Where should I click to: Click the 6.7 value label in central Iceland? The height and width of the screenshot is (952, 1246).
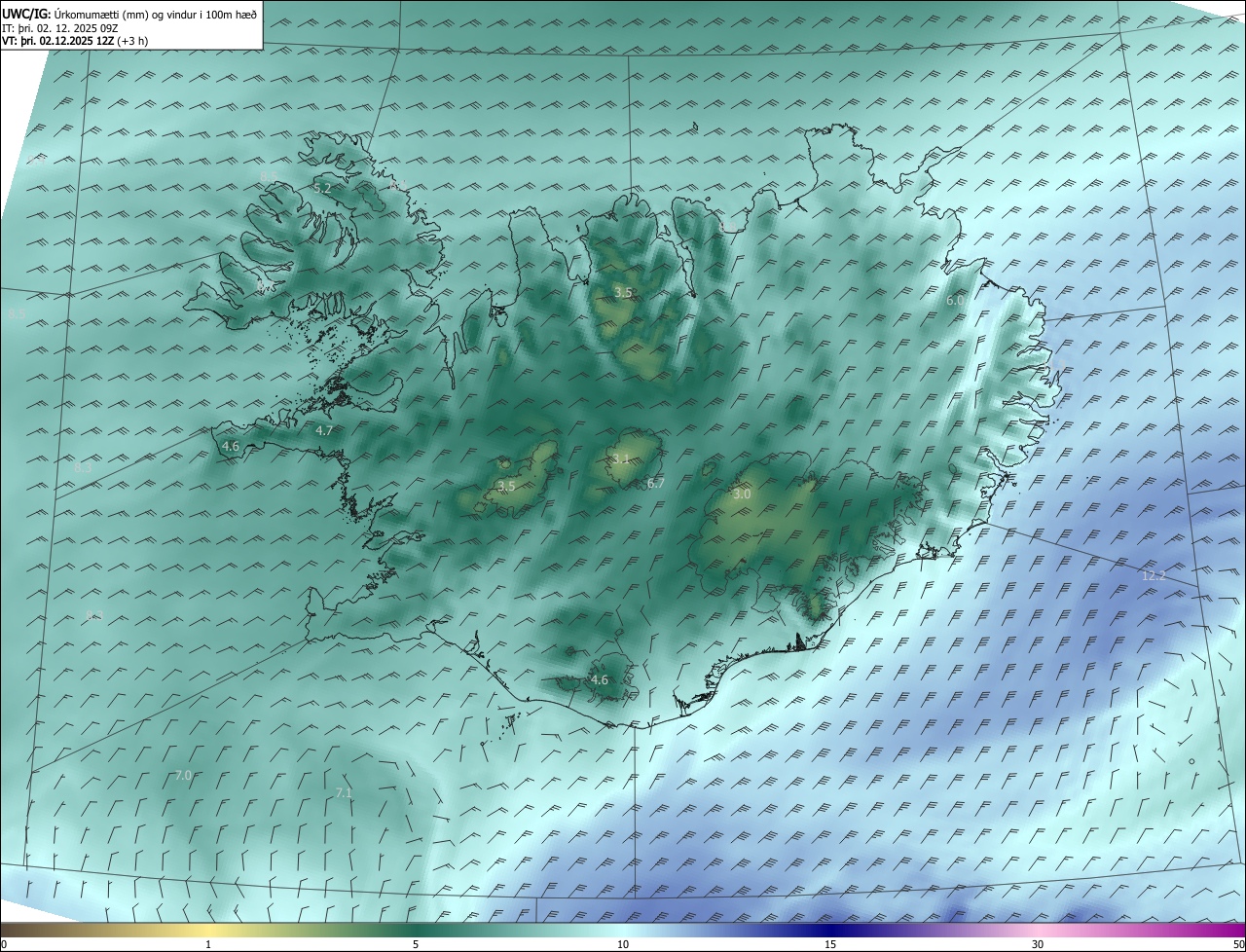[656, 483]
